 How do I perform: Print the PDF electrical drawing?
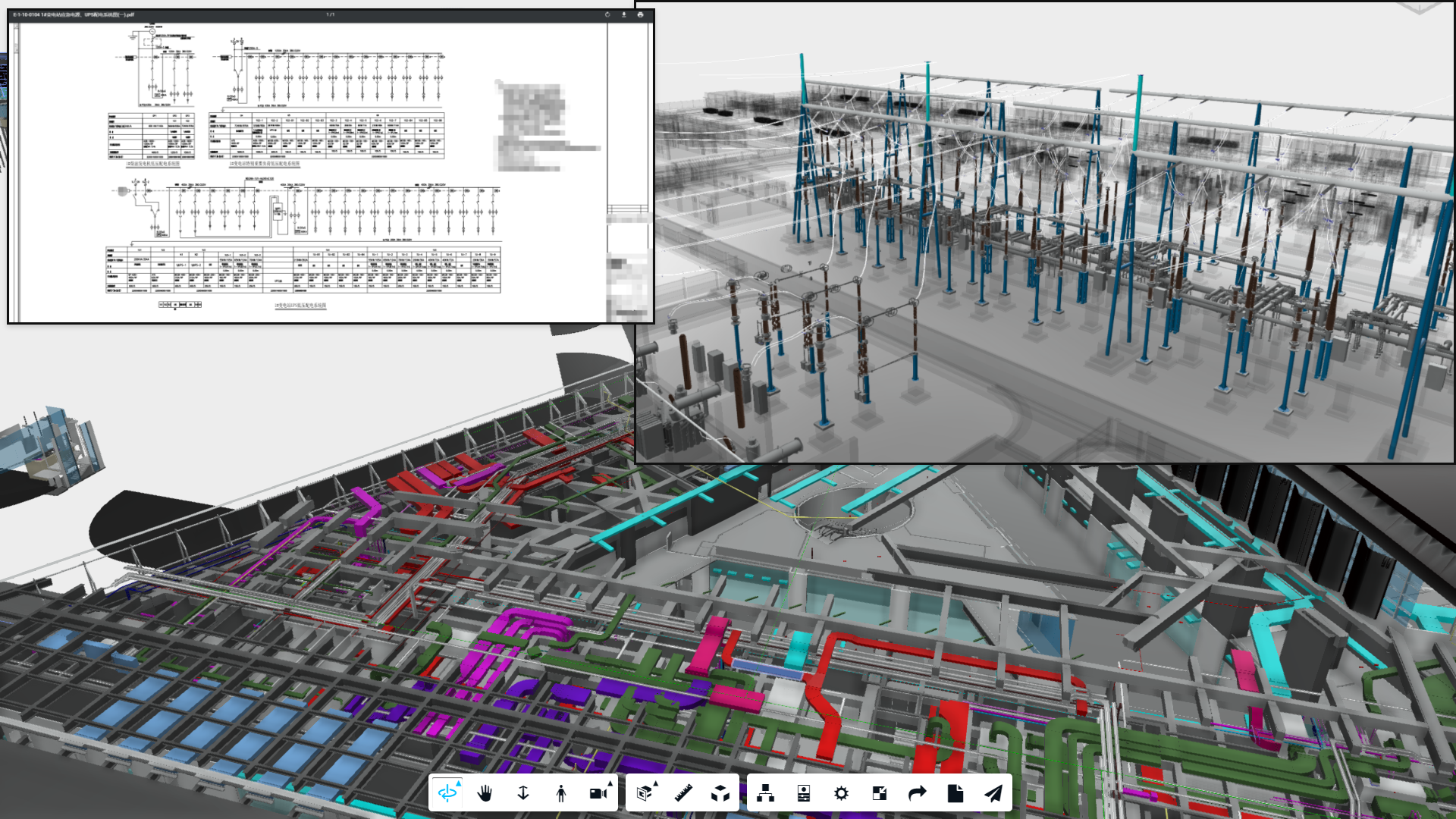641,14
